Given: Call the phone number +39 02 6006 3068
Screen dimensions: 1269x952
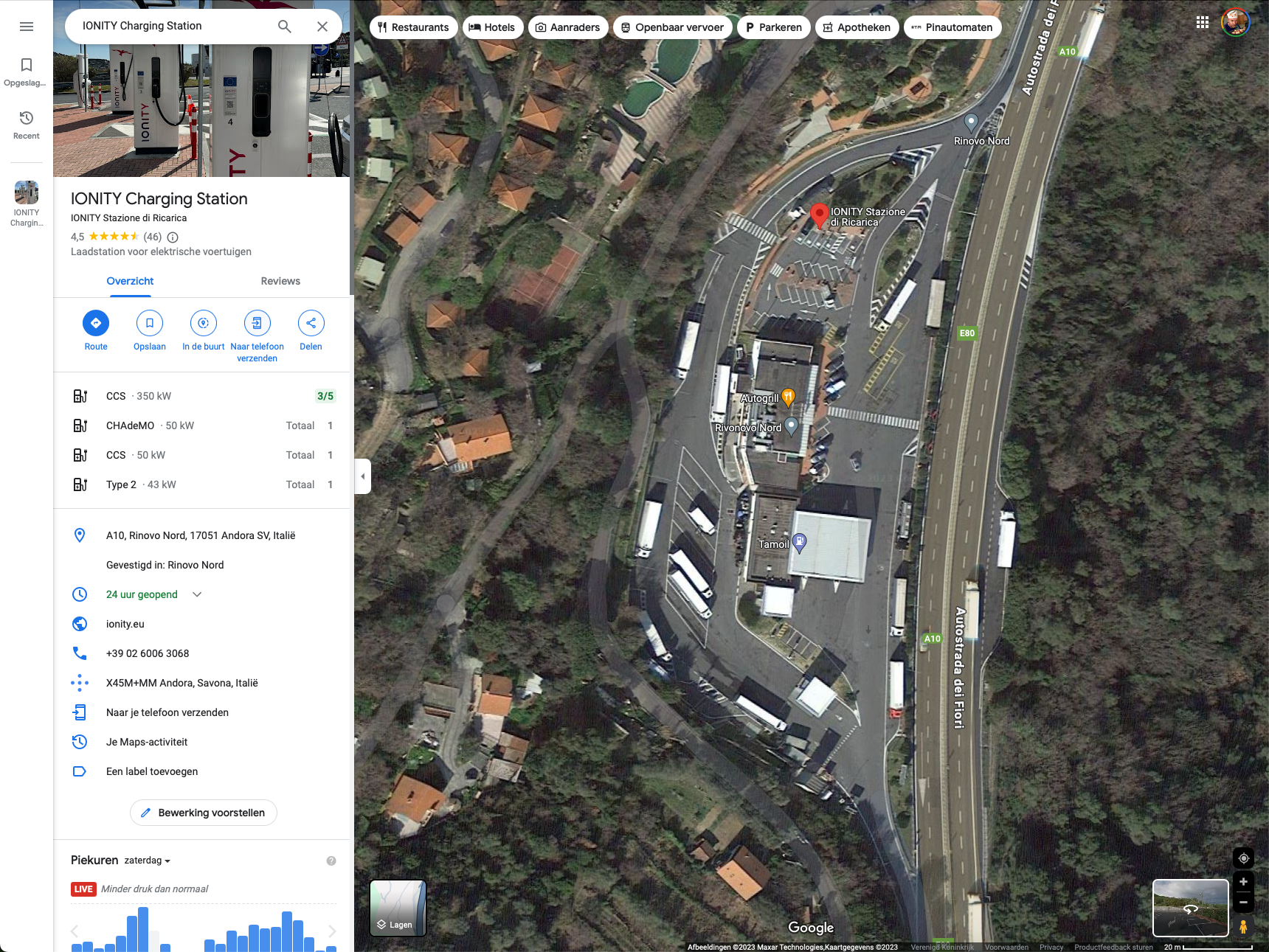Looking at the screenshot, I should point(202,653).
